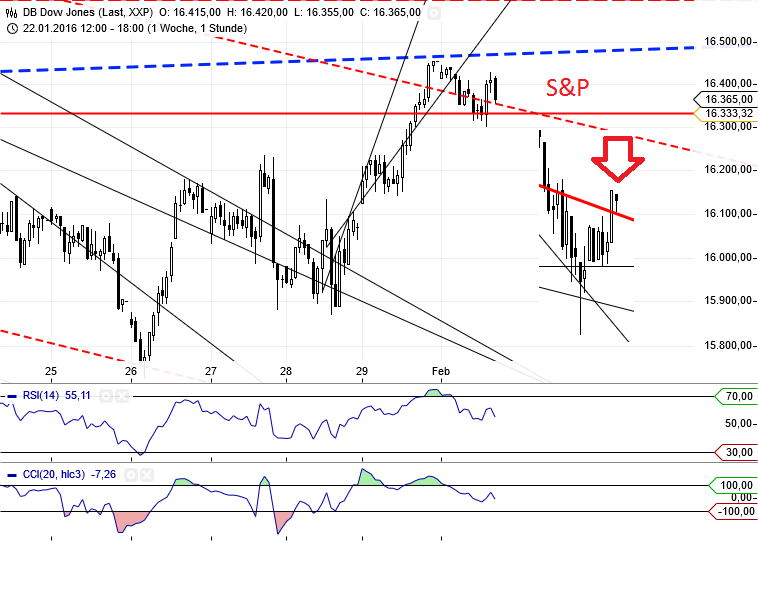Viewport: 758px width, 600px height.
Task: Click the Feb label on time axis
Action: 441,371
